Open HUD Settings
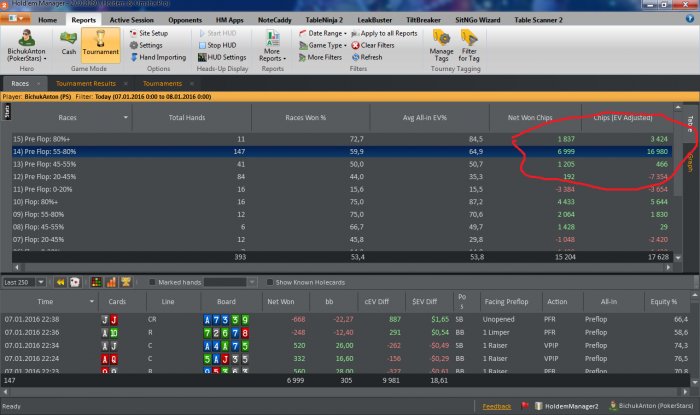700x415 pixels. click(x=222, y=57)
